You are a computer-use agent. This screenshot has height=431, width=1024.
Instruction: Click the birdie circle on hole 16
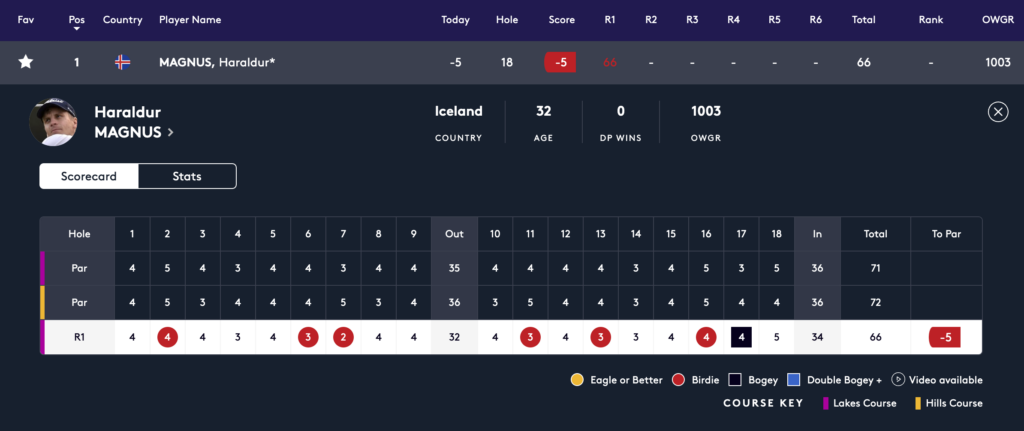[x=706, y=337]
